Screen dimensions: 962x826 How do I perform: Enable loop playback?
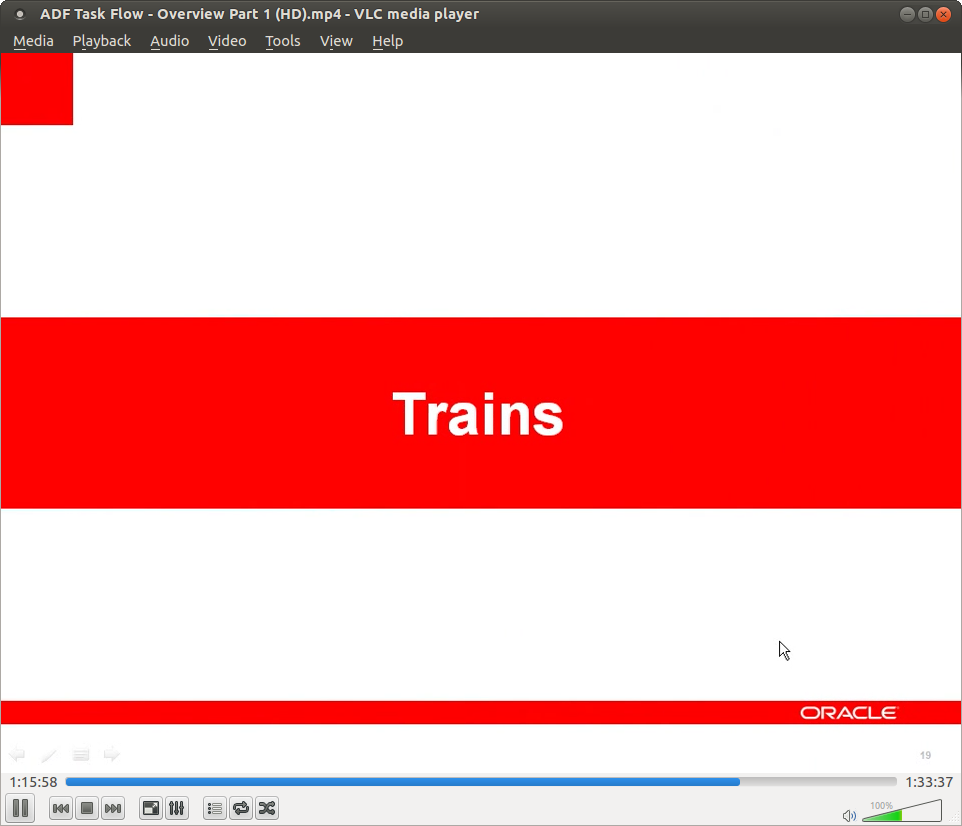(240, 808)
